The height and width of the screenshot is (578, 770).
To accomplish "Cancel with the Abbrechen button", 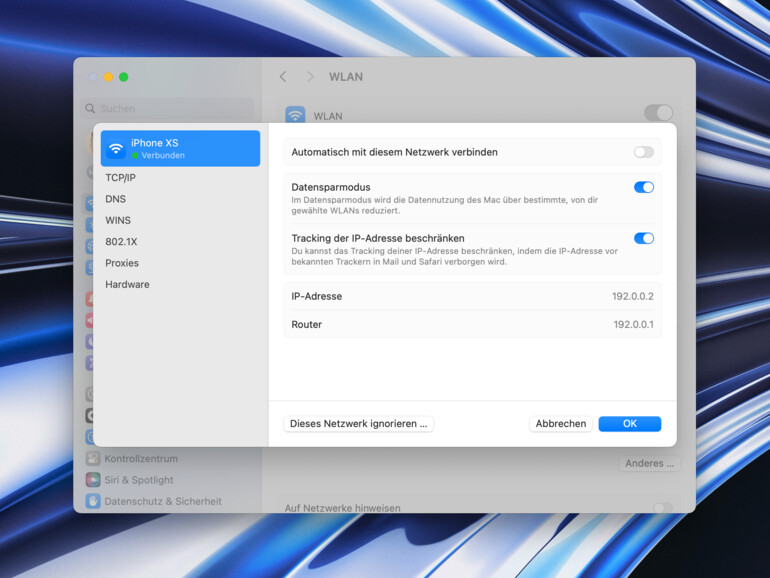I will [561, 424].
